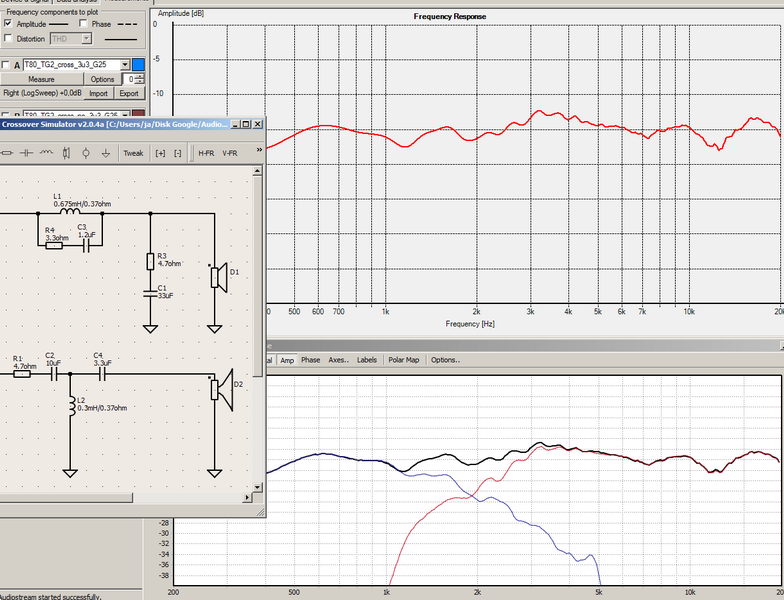Click 'Audiostream started successfully' status message
Image resolution: width=784 pixels, height=600 pixels.
(x=50, y=596)
